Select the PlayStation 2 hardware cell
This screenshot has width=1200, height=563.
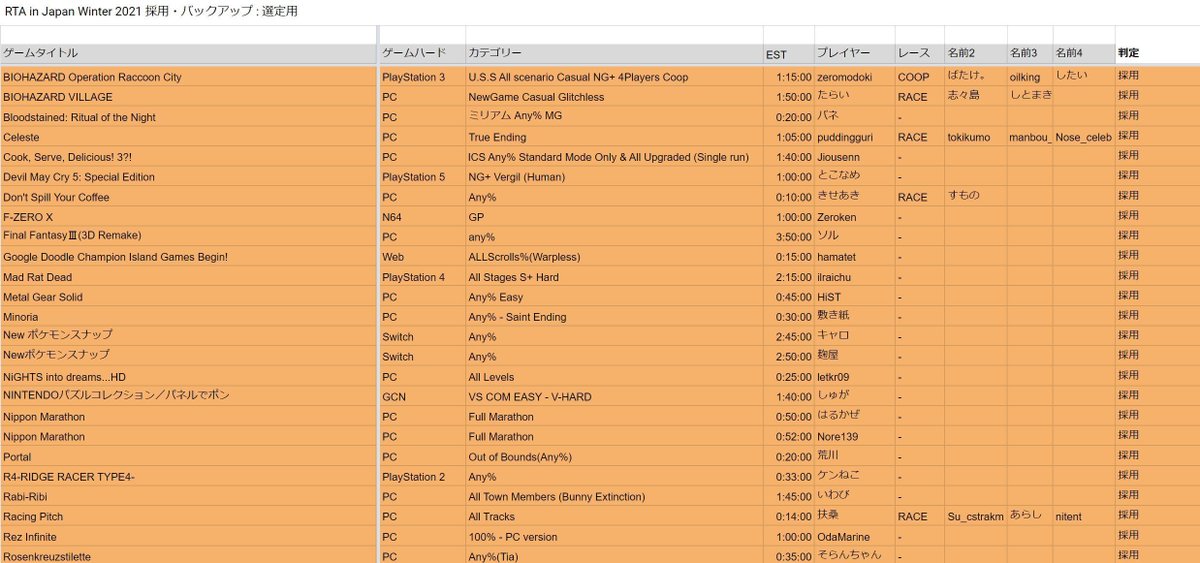tap(421, 476)
